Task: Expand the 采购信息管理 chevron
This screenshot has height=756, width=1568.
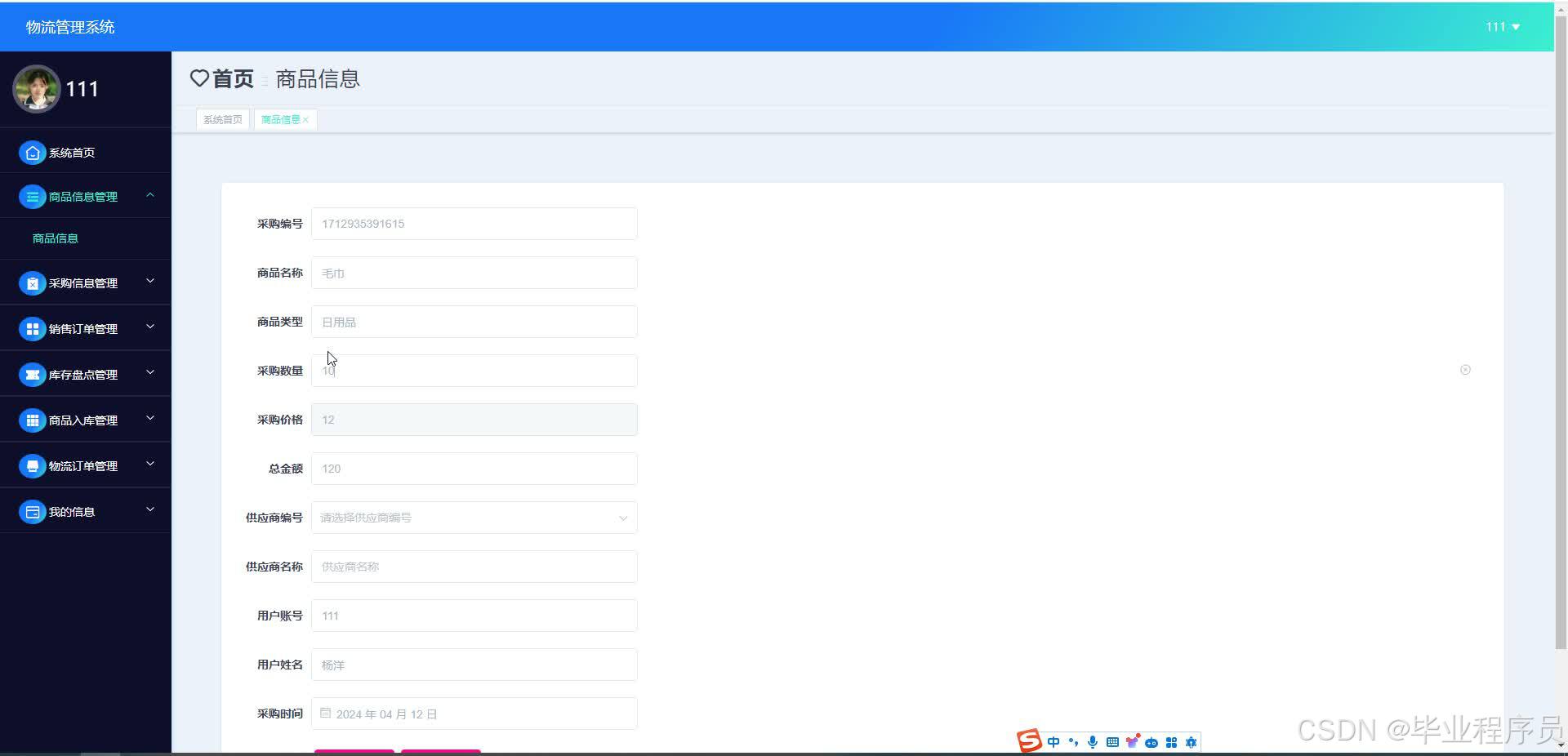Action: [150, 282]
